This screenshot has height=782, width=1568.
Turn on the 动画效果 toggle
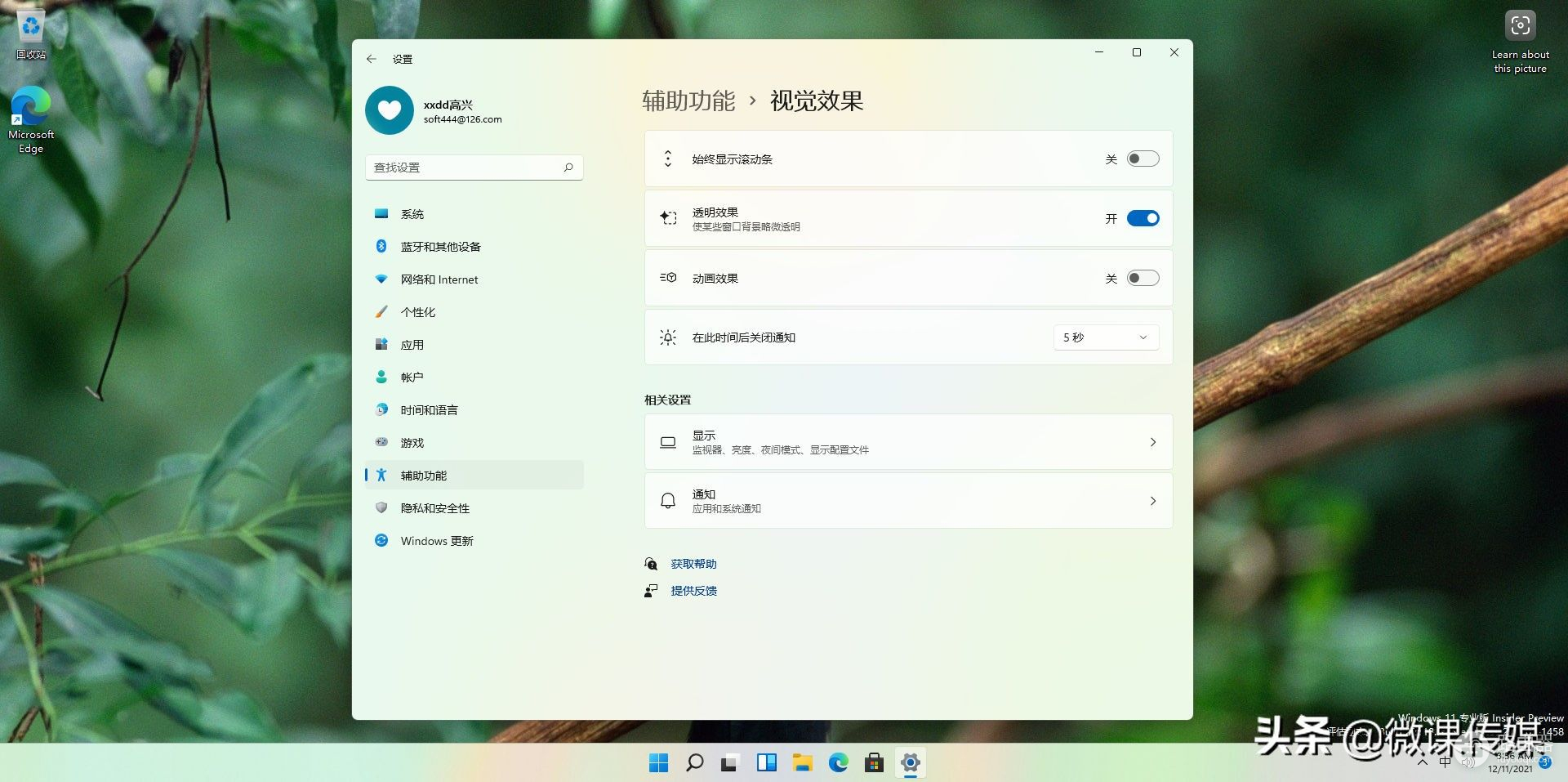[x=1143, y=278]
